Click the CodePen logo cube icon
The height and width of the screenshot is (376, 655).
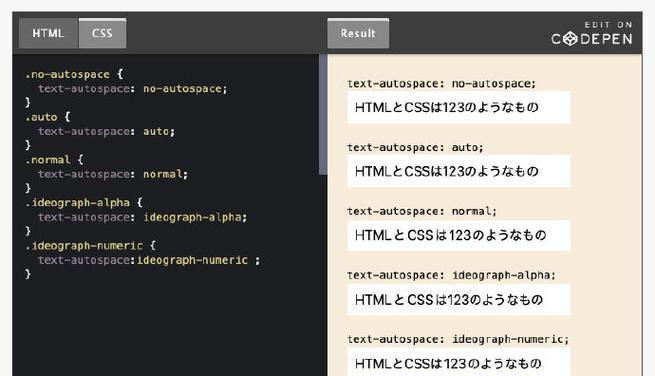click(x=570, y=39)
